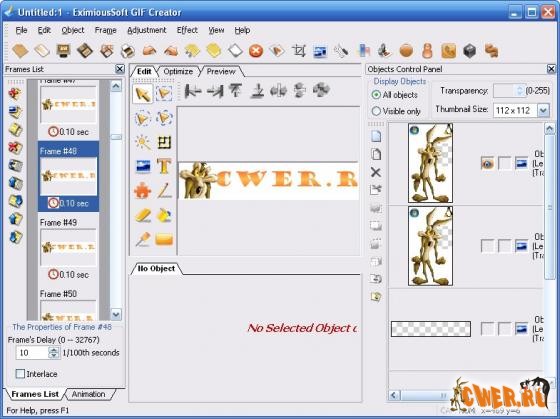Select the crop tool in toolbar

pos(299,51)
